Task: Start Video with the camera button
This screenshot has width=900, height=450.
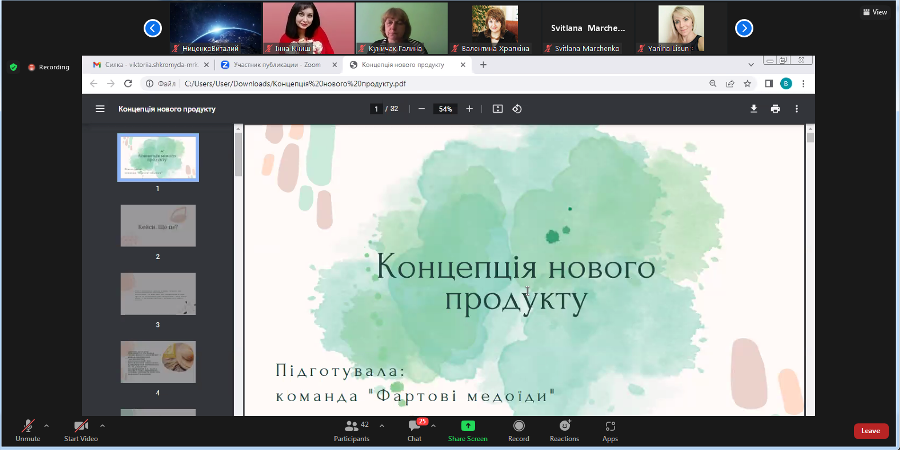Action: click(80, 428)
